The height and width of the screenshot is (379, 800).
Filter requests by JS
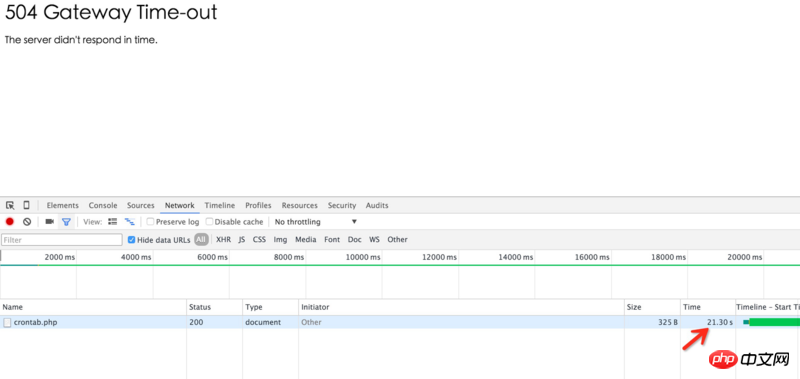pos(242,240)
